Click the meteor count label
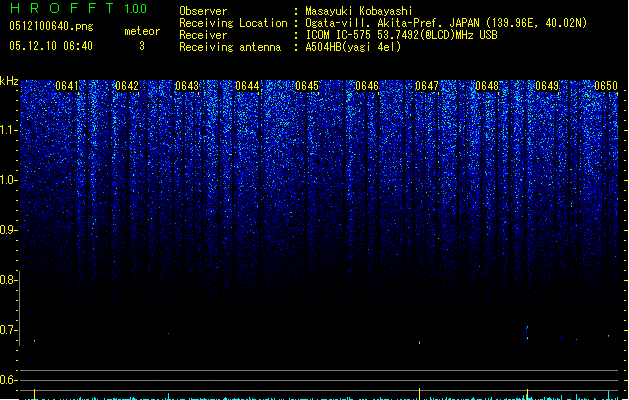Viewport: 629px width, 400px height. click(x=142, y=31)
